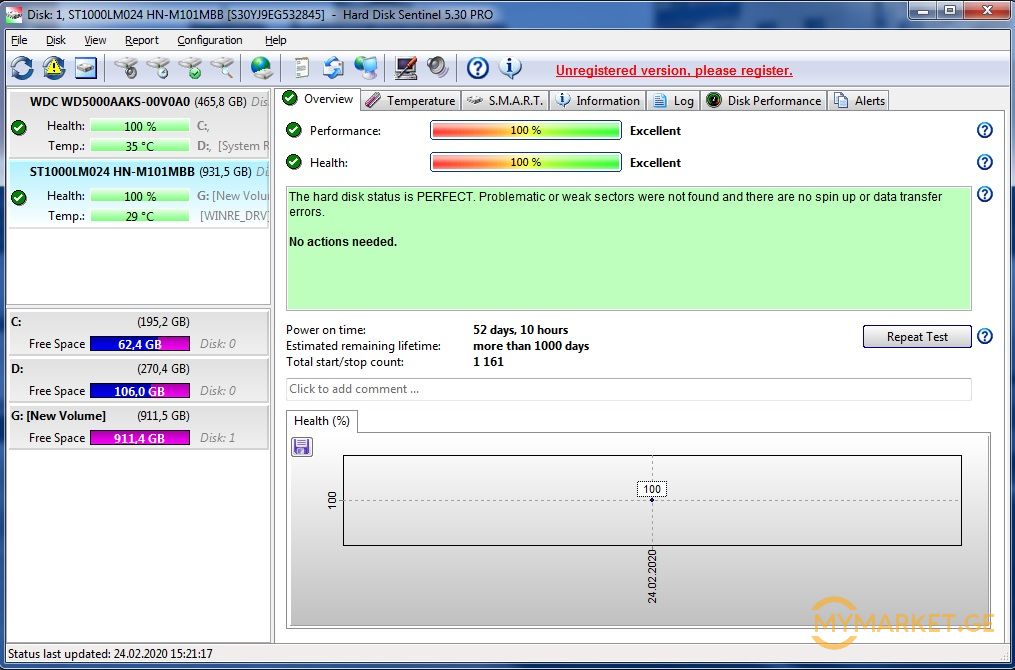Click the Health 100 % gradient bar in Overview
Viewport: 1015px width, 670px height.
pos(526,162)
